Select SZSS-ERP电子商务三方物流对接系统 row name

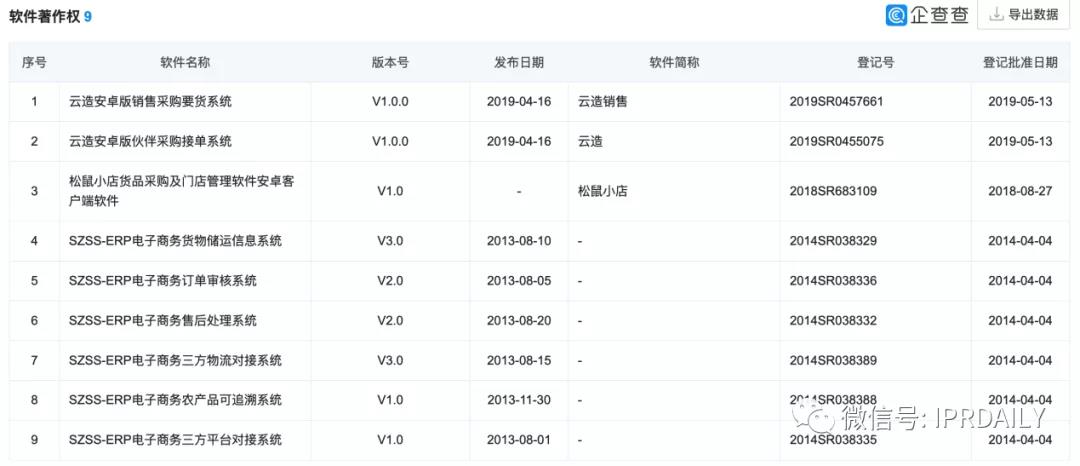[x=176, y=361]
